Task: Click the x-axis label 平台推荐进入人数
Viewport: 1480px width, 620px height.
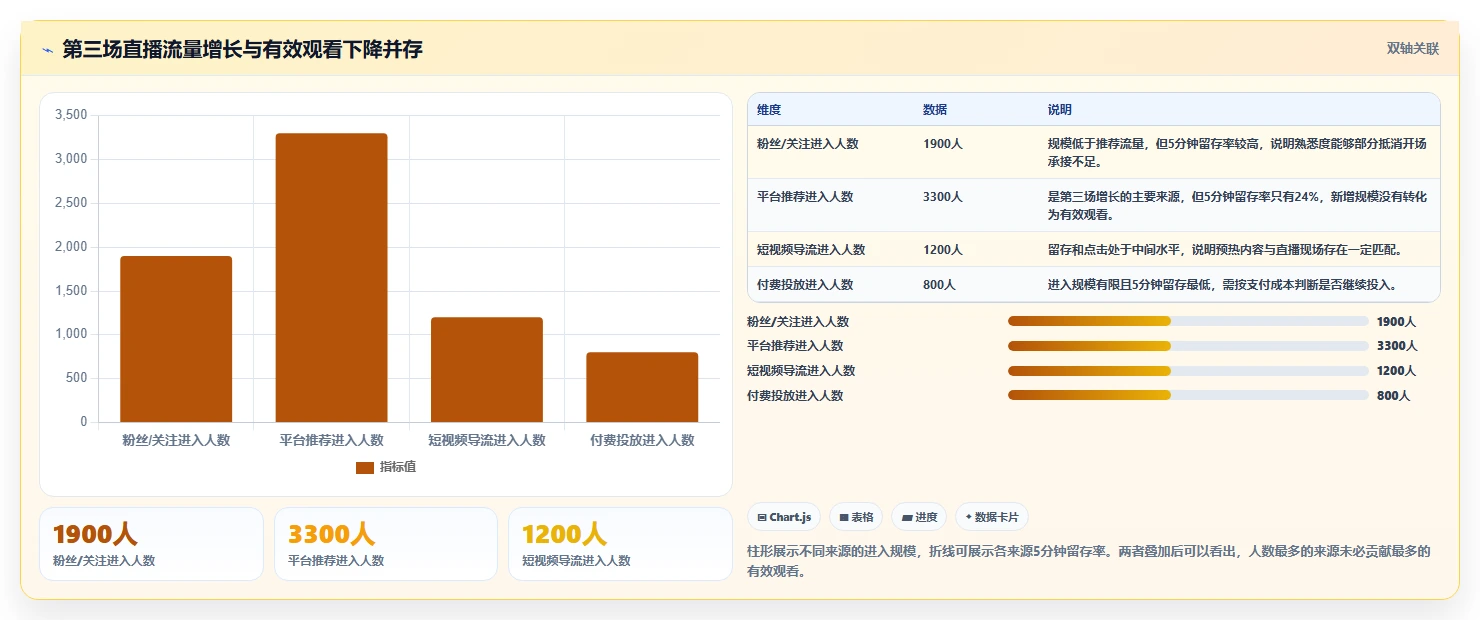Action: point(331,440)
